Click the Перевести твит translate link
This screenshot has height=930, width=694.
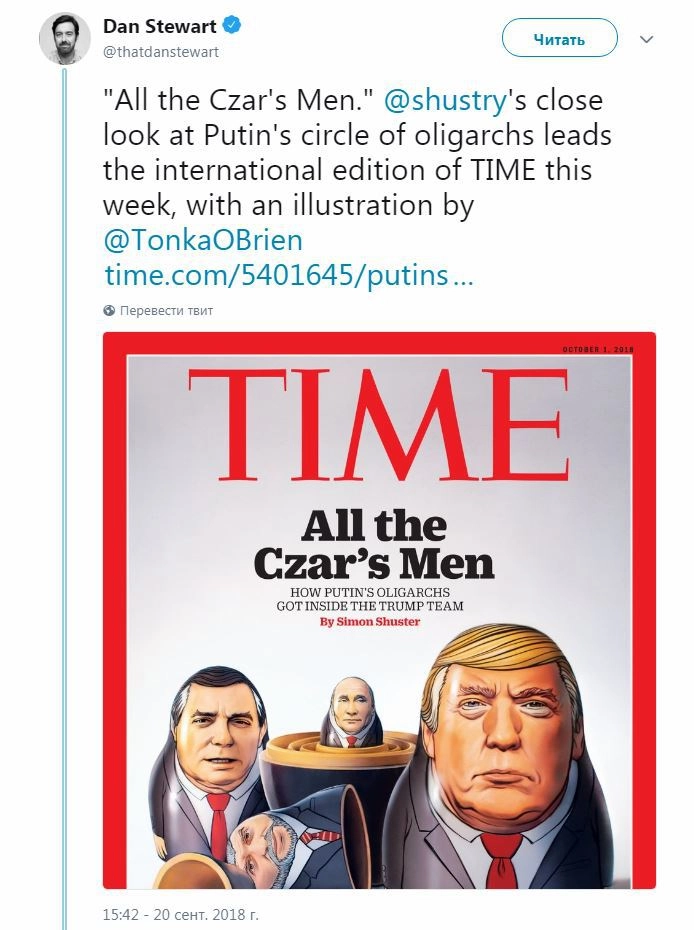pos(166,311)
